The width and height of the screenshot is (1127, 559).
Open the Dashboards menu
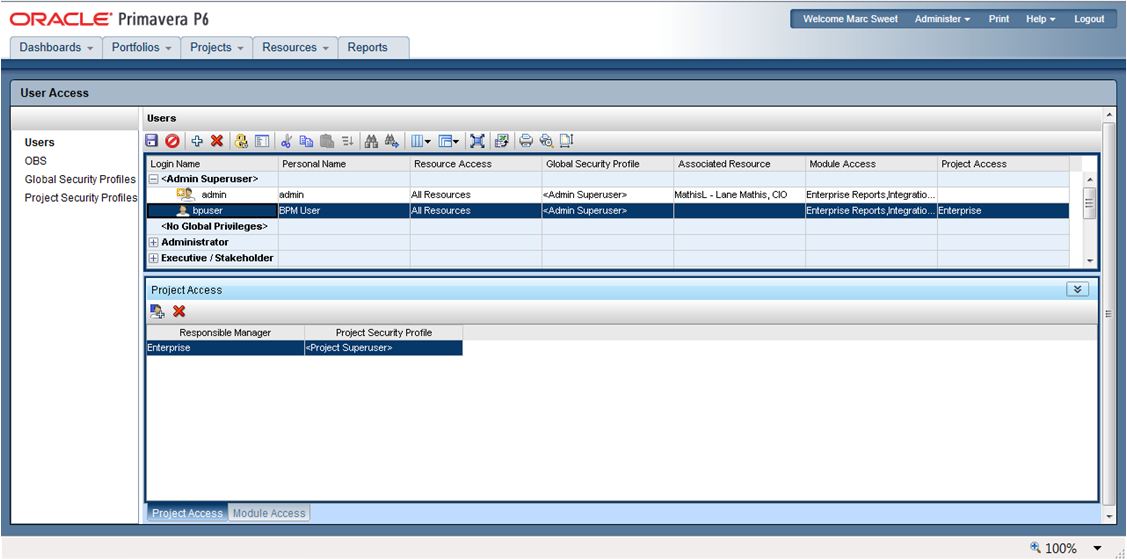[x=56, y=47]
